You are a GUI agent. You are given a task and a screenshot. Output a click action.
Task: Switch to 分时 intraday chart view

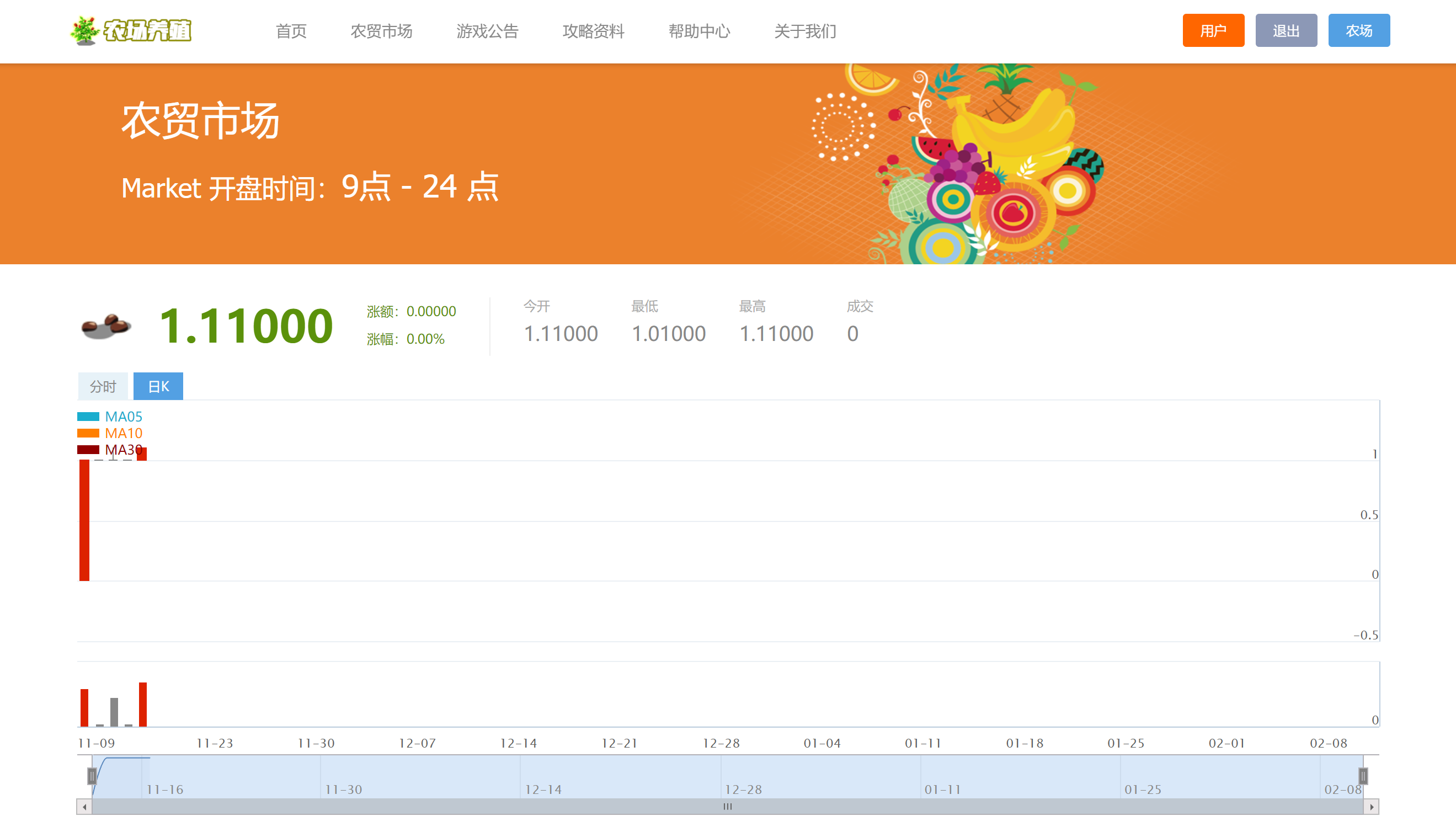(x=102, y=387)
